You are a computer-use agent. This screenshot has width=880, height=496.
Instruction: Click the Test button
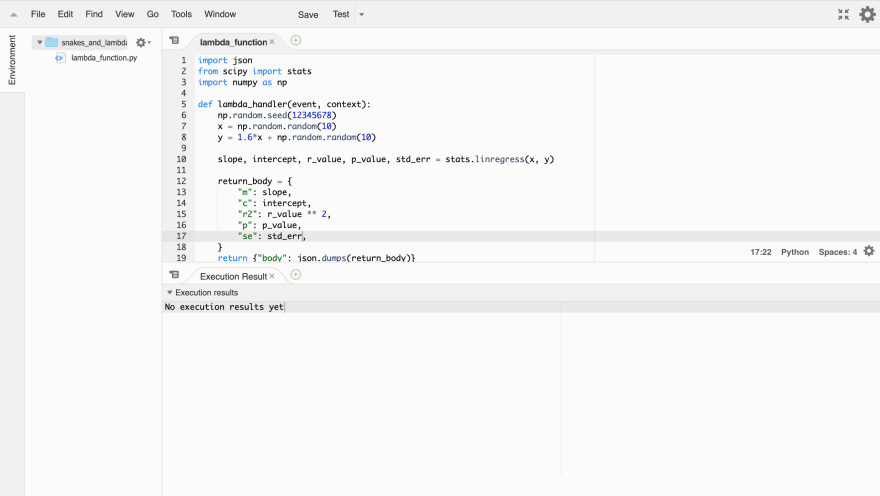click(x=341, y=14)
